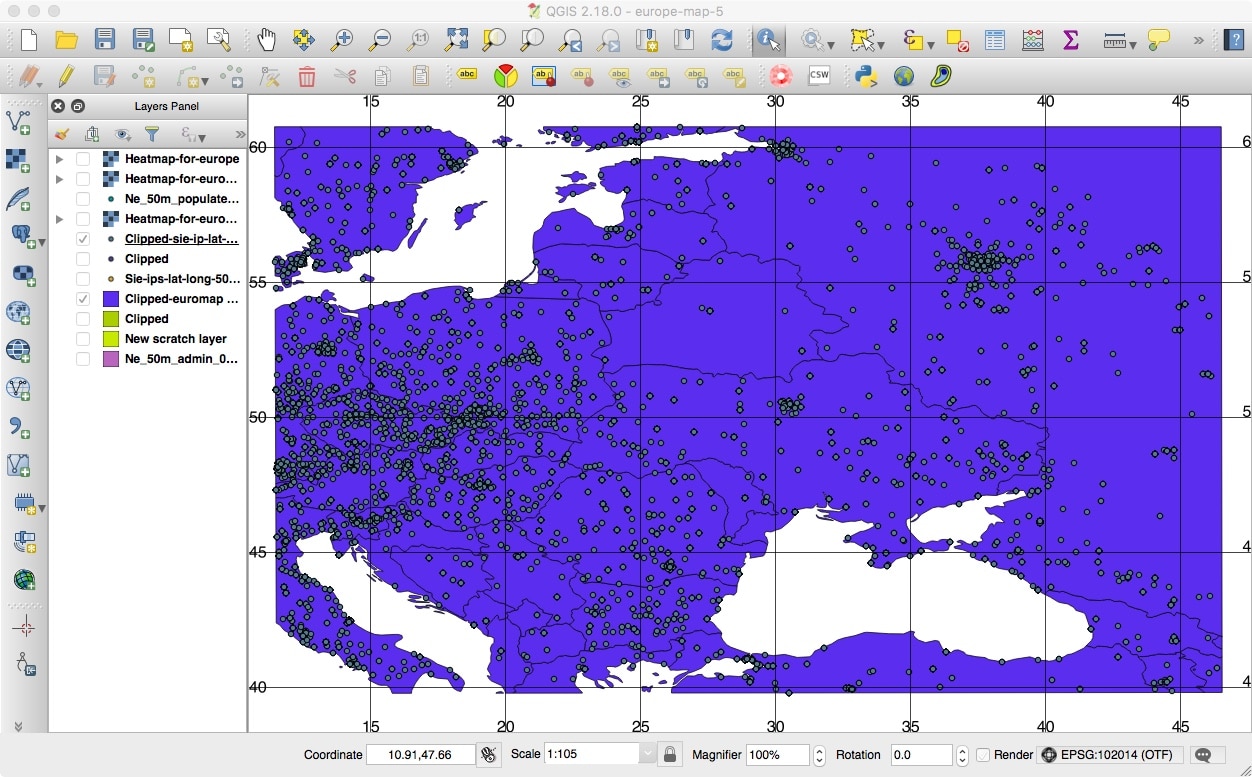Open the CSW MetaSearch catalog client
Screen dimensions: 1252x777
(x=819, y=75)
